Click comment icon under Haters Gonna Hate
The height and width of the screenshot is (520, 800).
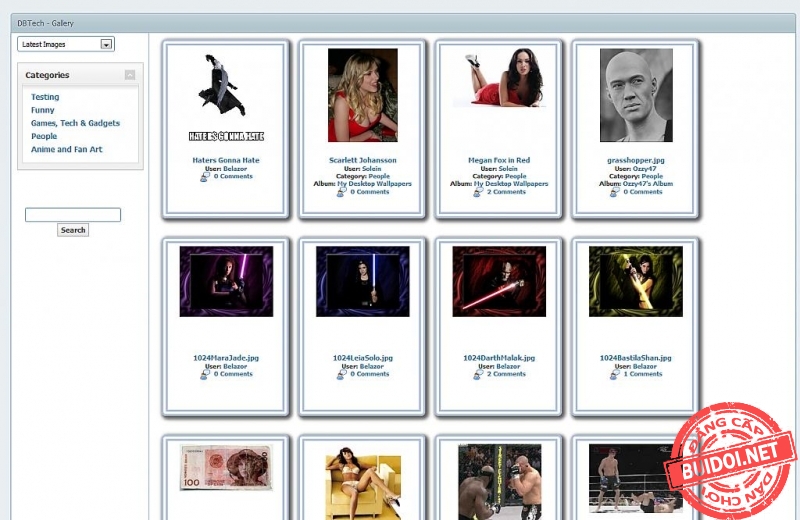point(205,176)
